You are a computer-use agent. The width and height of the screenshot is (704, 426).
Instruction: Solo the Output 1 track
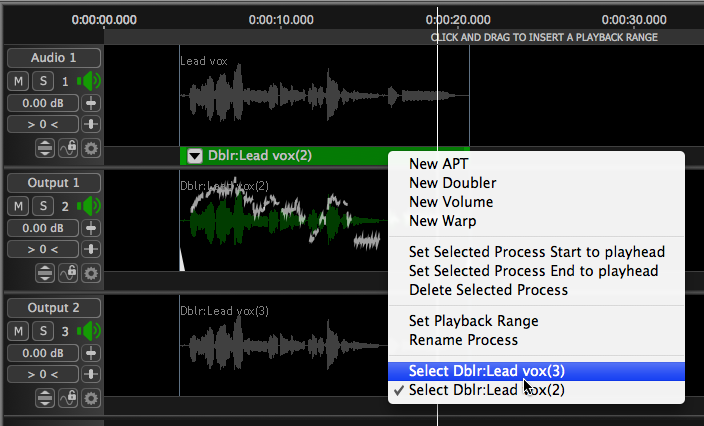tap(42, 206)
